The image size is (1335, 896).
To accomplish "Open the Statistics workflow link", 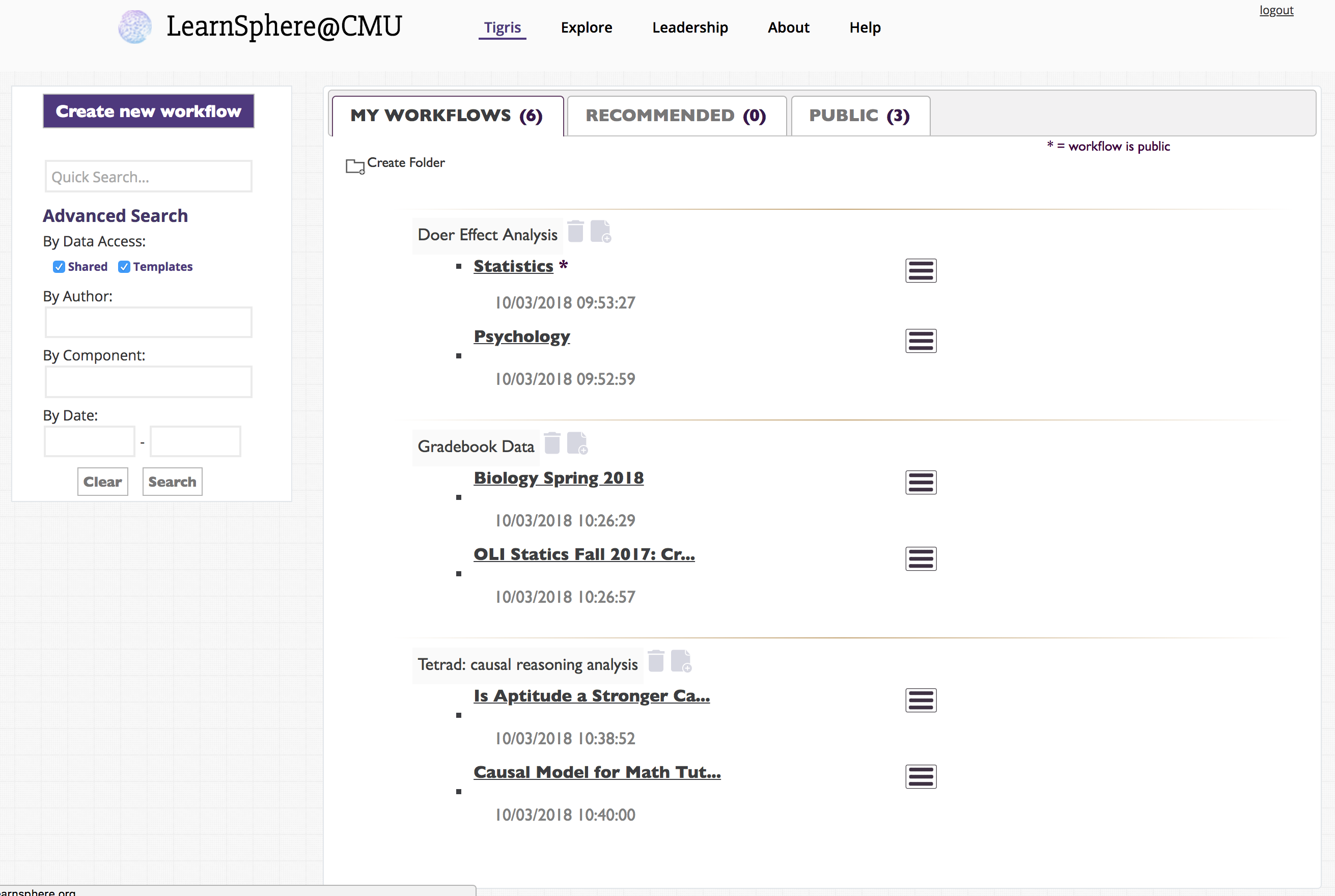I will click(513, 266).
